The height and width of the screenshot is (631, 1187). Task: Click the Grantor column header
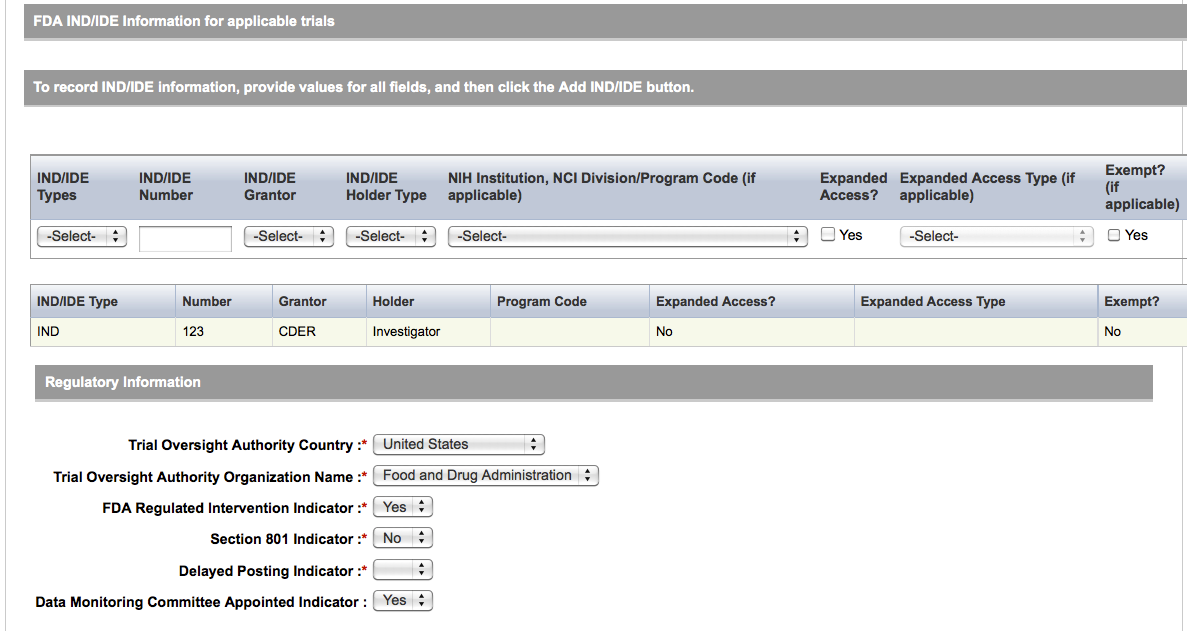(319, 301)
